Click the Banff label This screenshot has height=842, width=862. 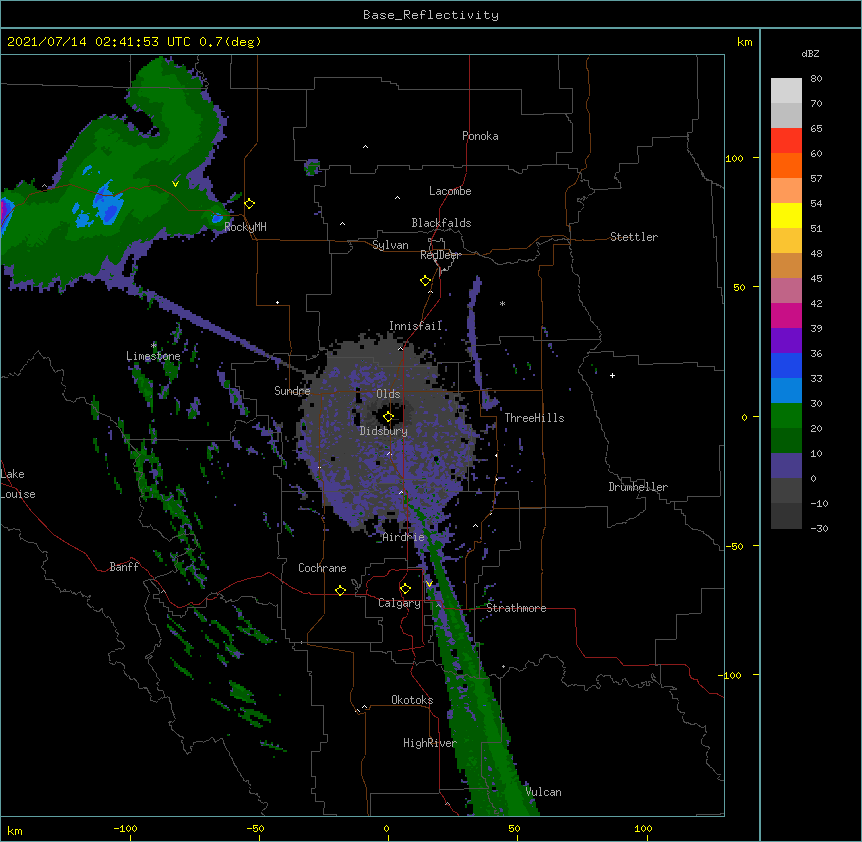(x=124, y=567)
